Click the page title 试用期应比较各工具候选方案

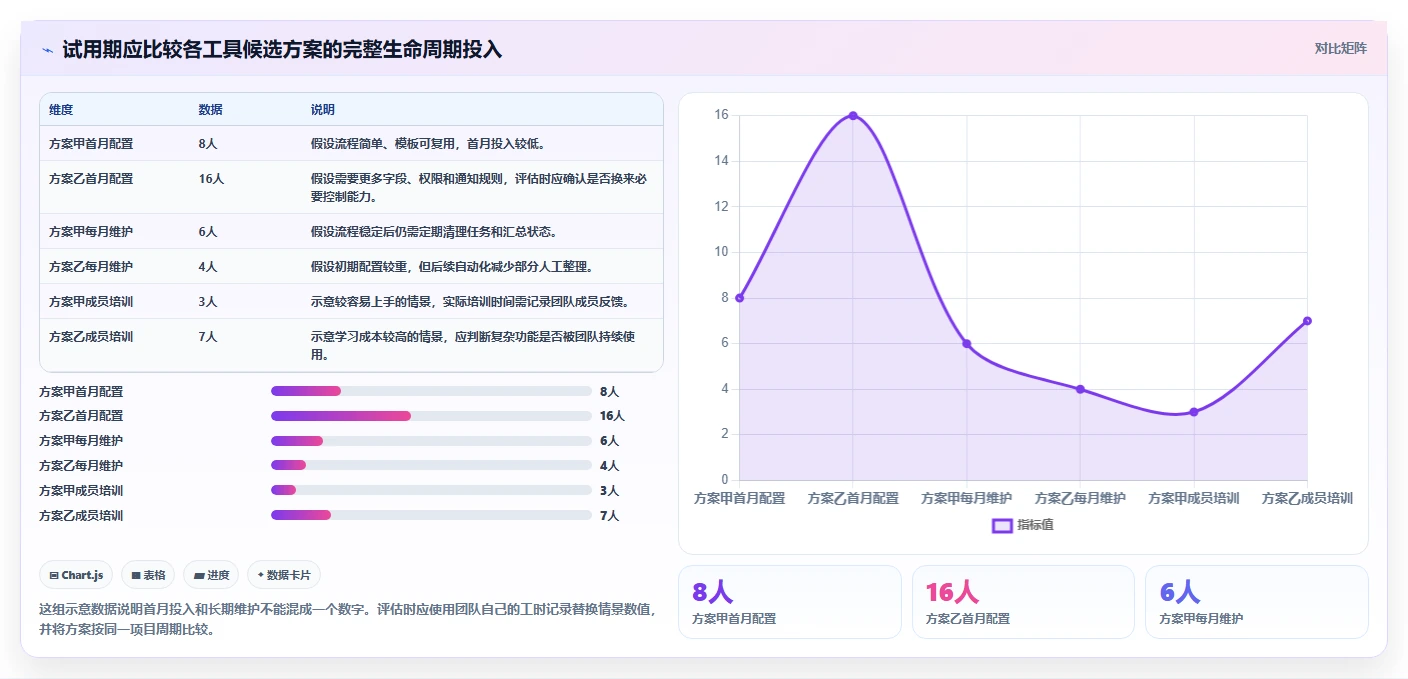(x=202, y=50)
